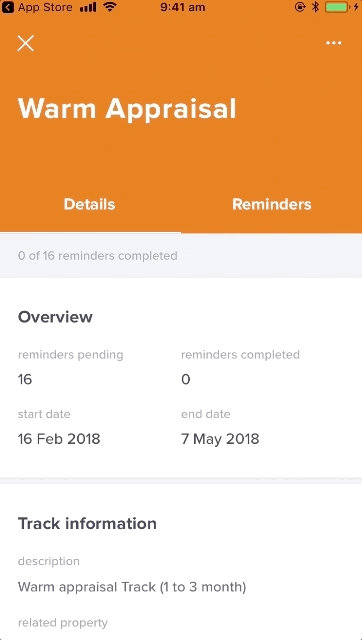Tap the end date 7 May 2018
This screenshot has height=640, width=362.
(x=220, y=439)
